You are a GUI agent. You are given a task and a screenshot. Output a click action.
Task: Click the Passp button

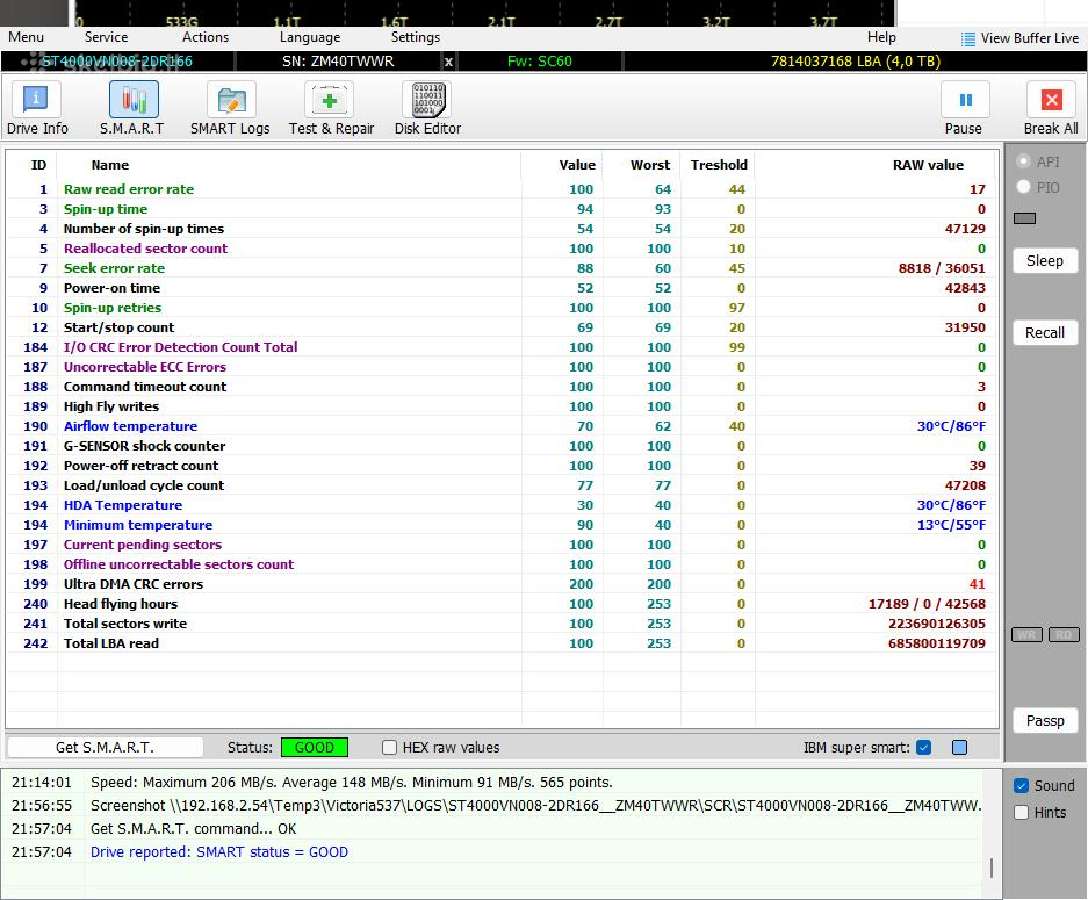[1045, 721]
